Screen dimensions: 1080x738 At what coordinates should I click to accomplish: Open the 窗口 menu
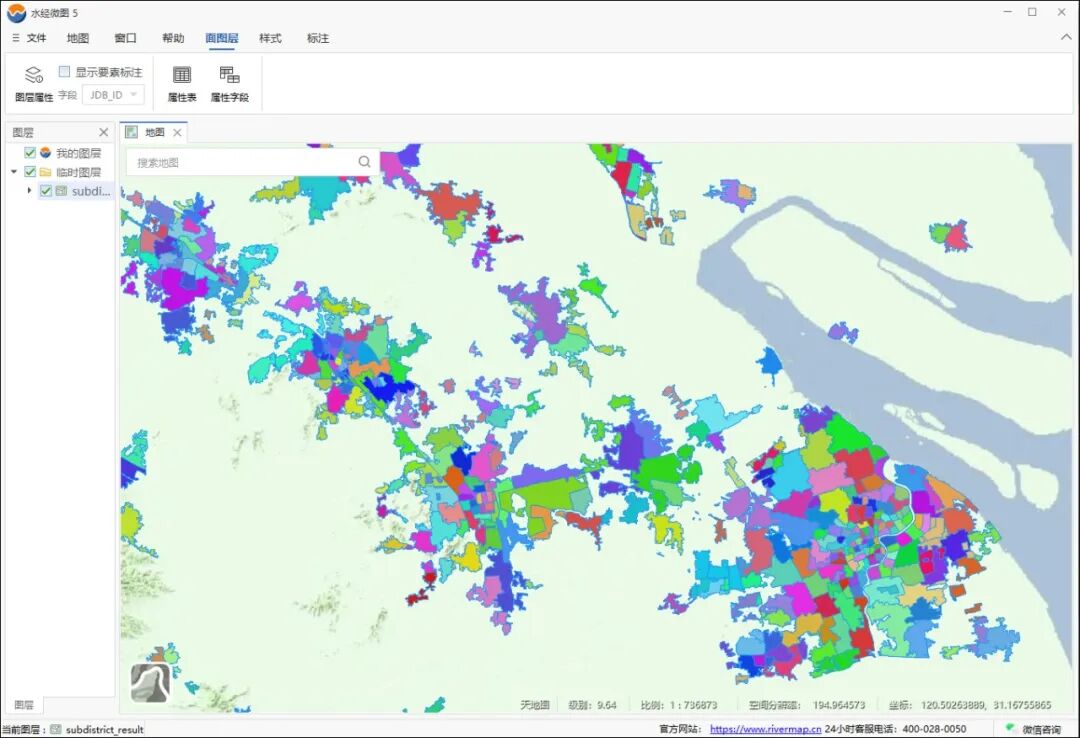tap(125, 38)
